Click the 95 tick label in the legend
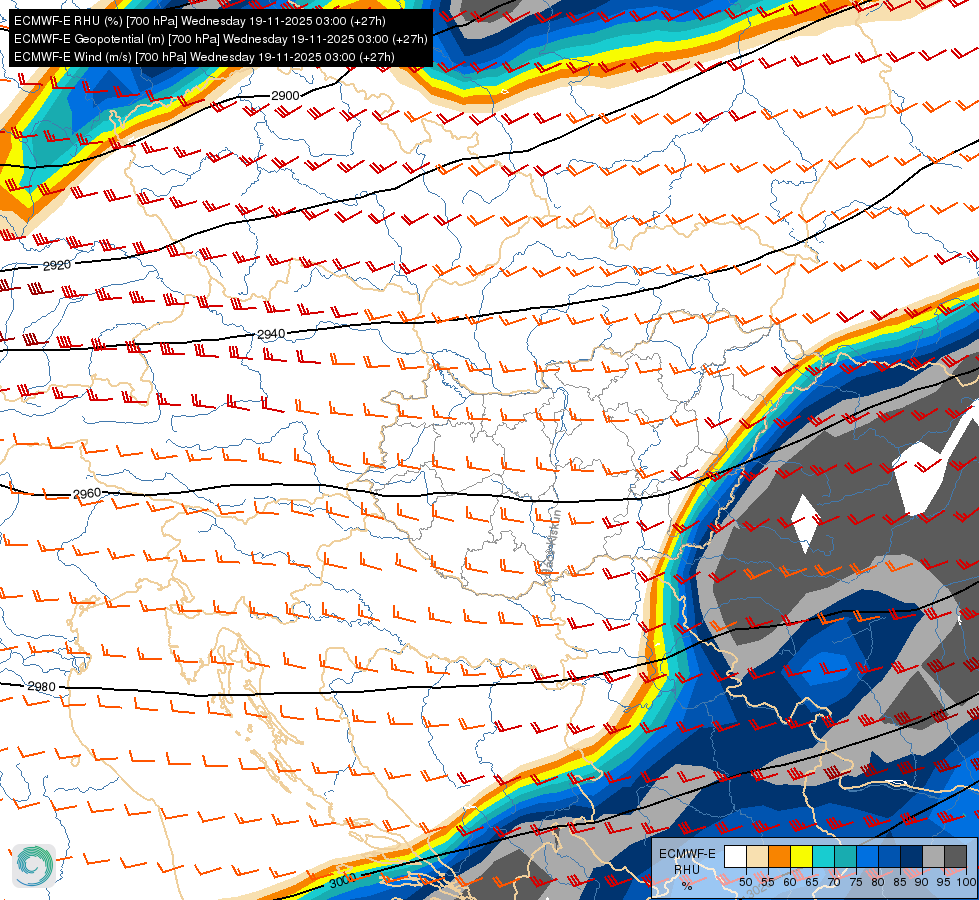The height and width of the screenshot is (900, 979). 943,882
